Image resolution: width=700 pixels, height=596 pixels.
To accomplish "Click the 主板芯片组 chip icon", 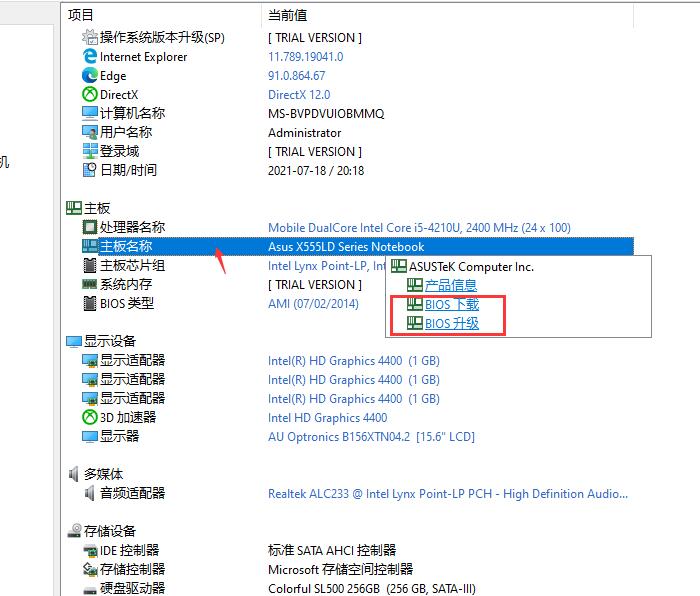I will (90, 265).
